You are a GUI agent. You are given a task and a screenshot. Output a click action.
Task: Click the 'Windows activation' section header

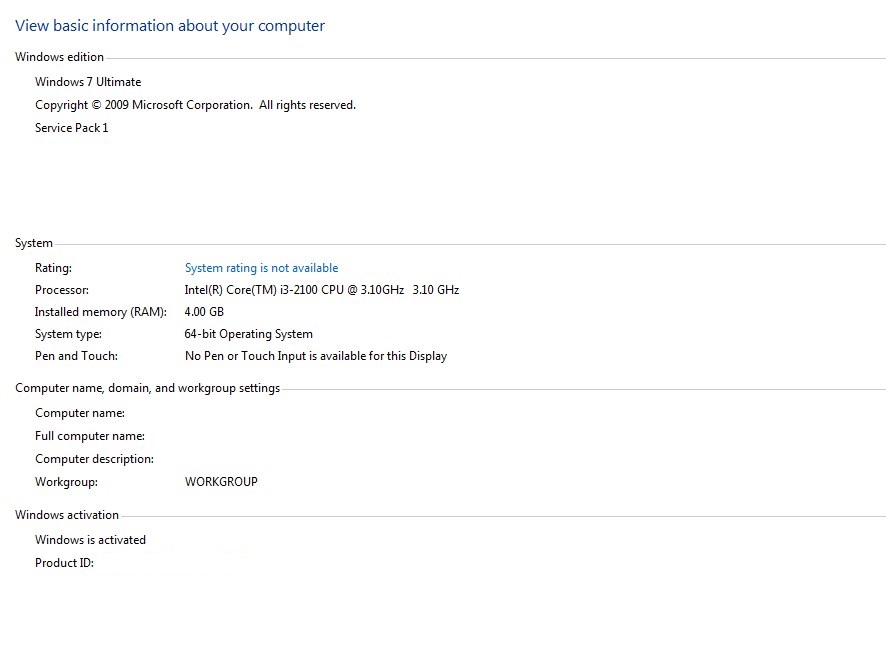[67, 515]
